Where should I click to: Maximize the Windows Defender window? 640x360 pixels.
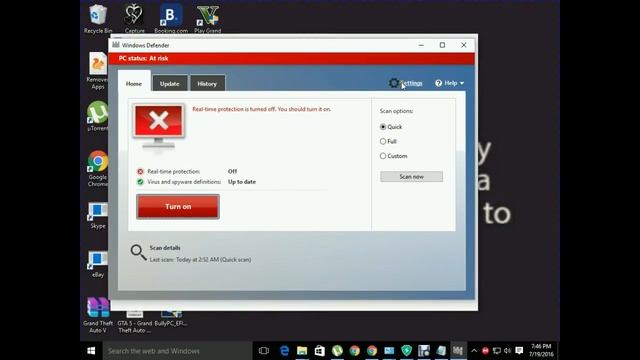coord(442,45)
